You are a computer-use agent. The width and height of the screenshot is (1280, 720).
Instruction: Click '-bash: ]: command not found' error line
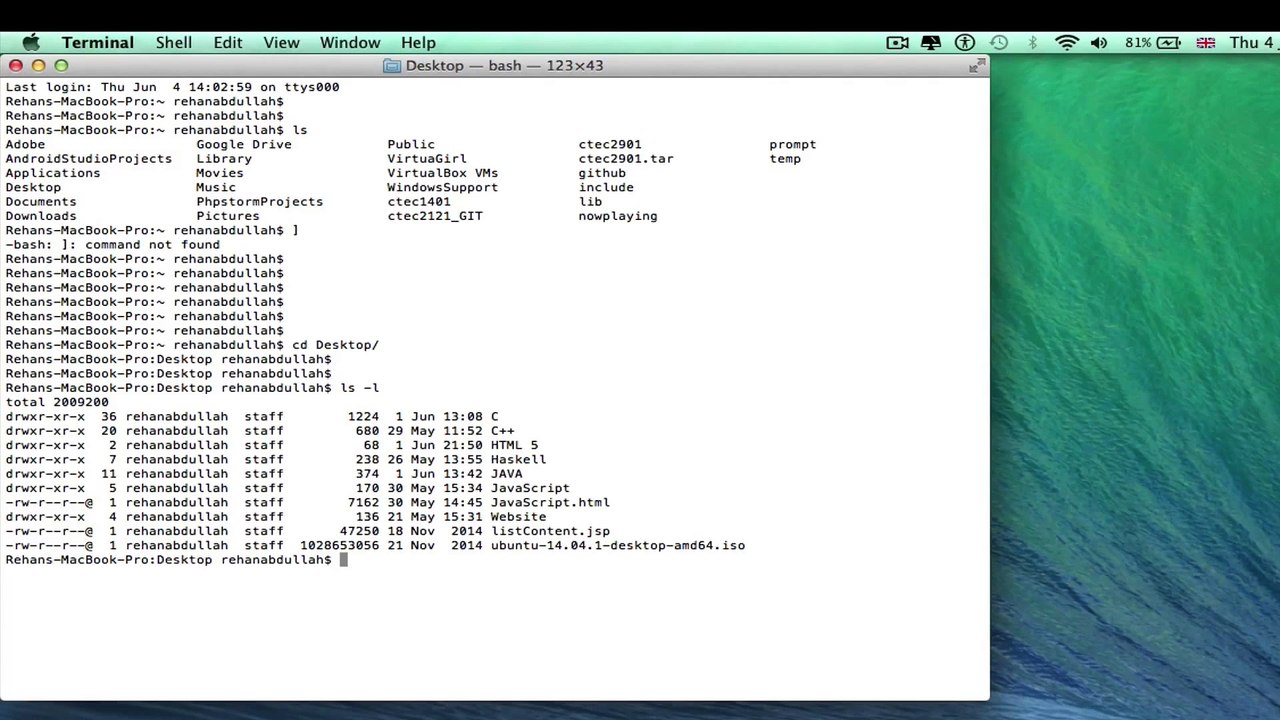[x=113, y=245]
